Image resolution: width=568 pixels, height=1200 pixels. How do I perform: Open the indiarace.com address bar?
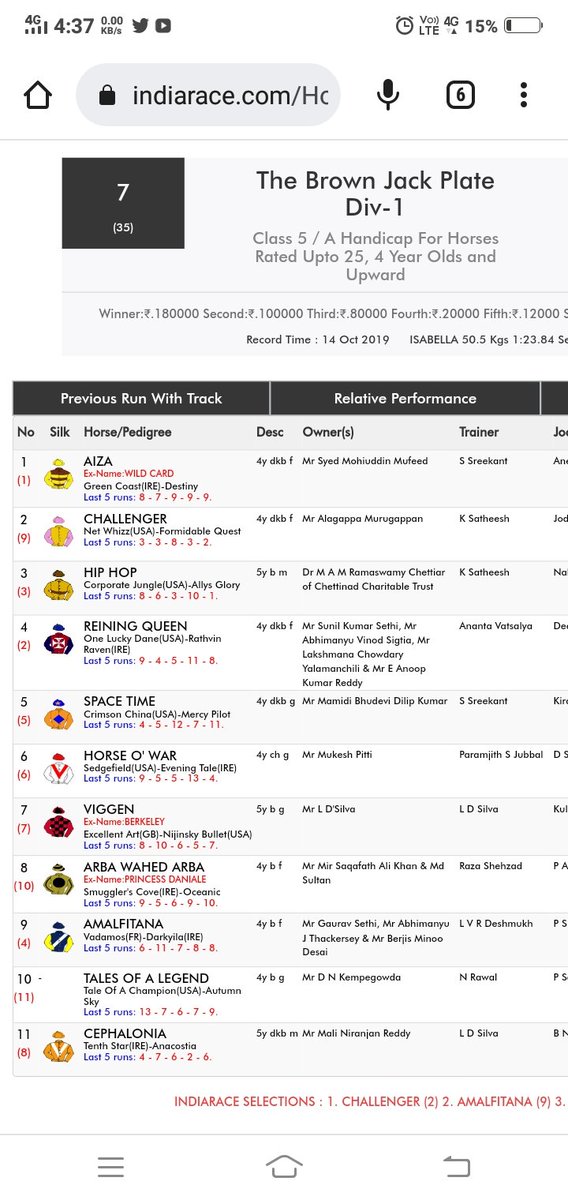click(x=209, y=95)
